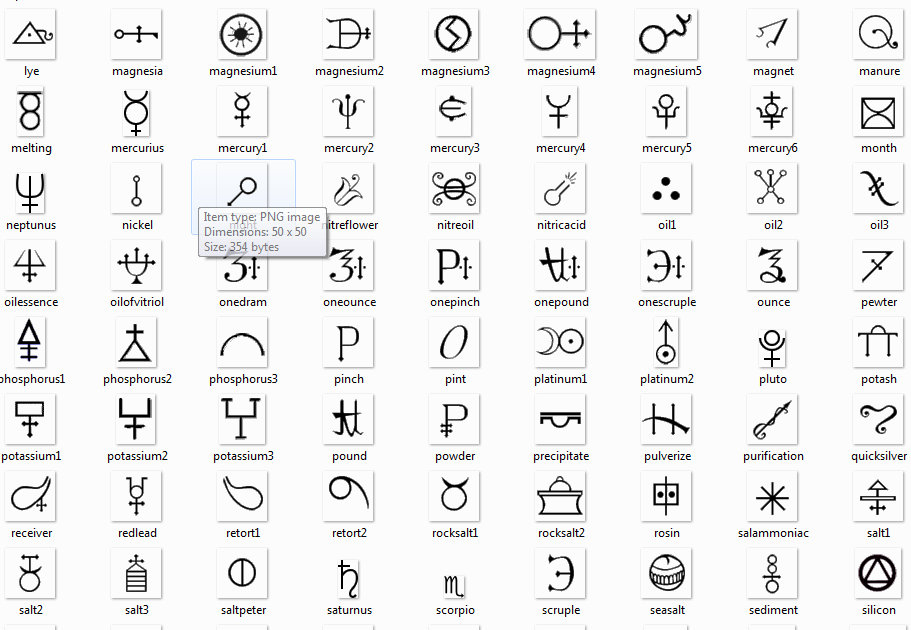This screenshot has width=911, height=630.
Task: Select the magnesium1 symbol icon
Action: coord(242,33)
